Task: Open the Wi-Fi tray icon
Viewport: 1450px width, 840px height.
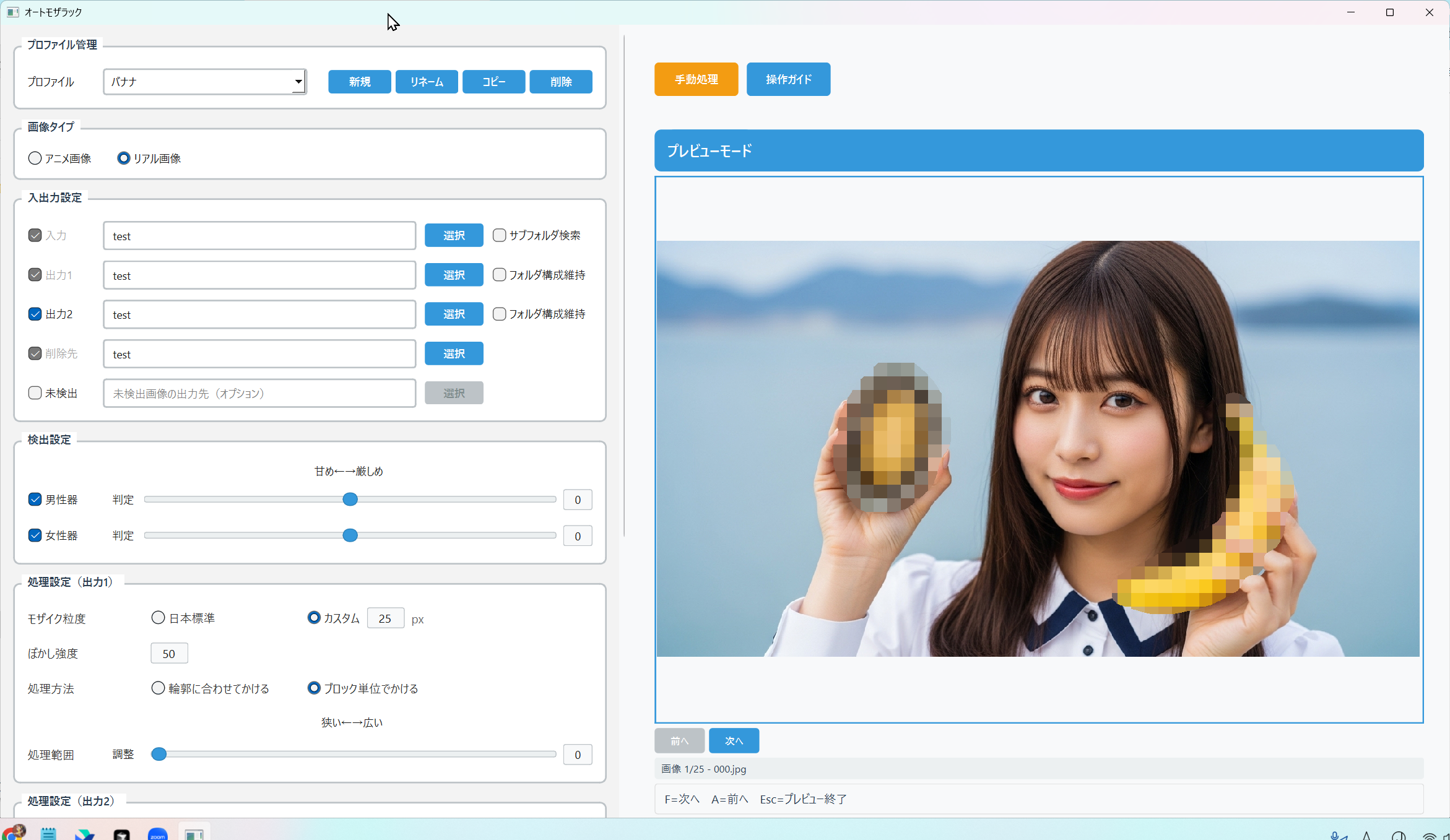Action: point(1429,835)
